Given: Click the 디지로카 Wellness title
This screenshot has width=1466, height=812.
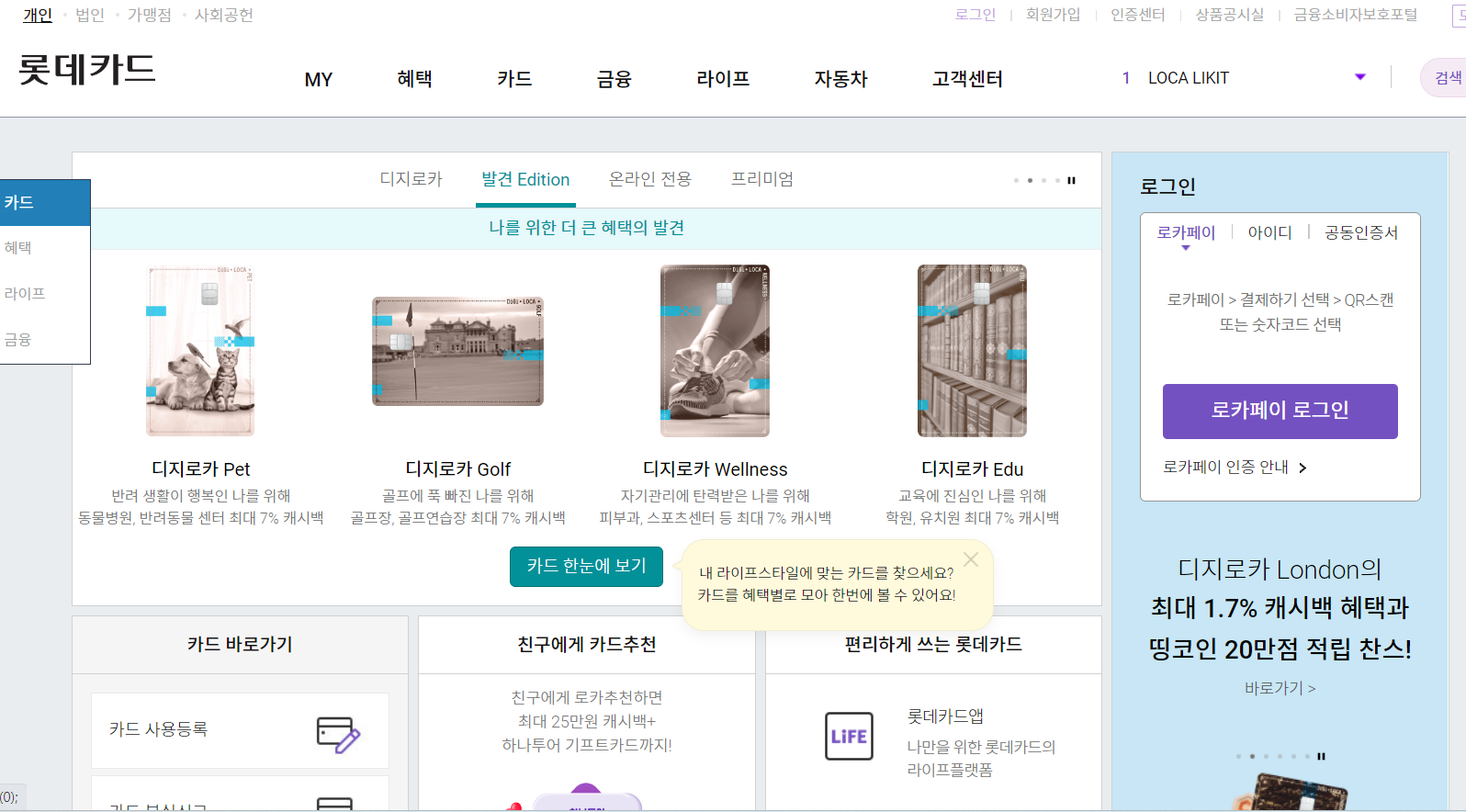Looking at the screenshot, I should [x=715, y=469].
